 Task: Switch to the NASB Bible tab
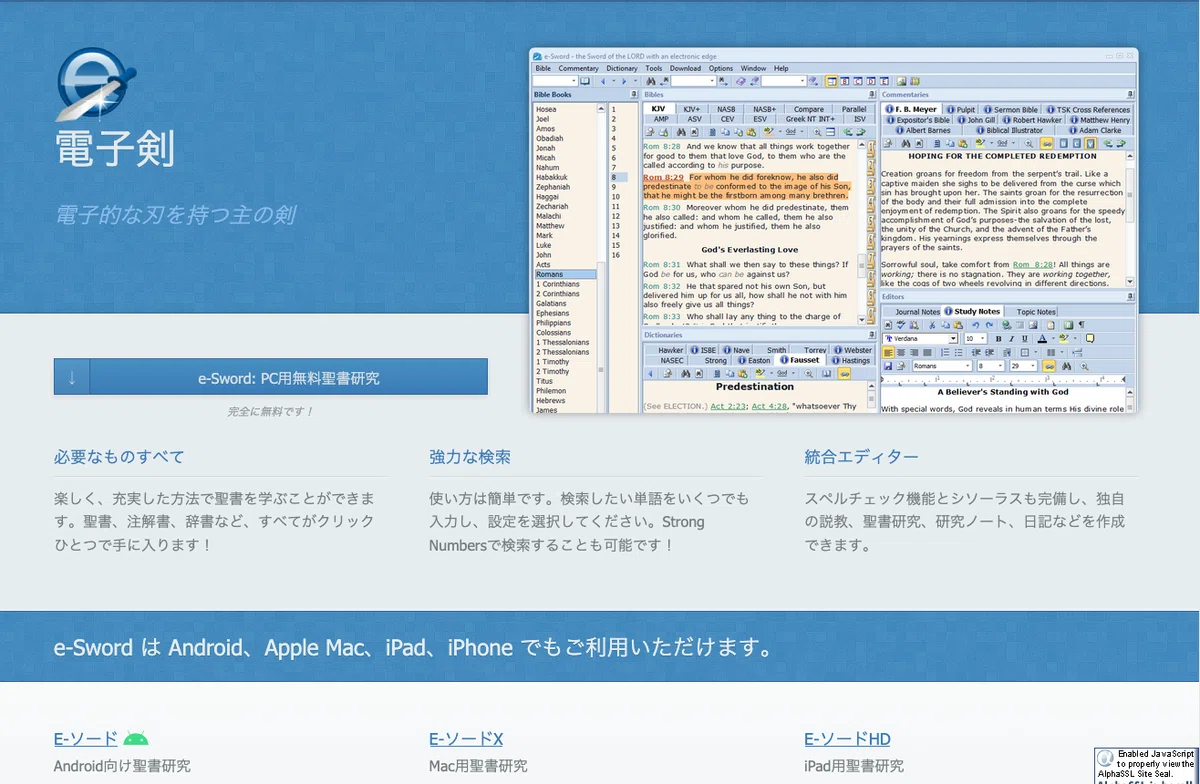tap(726, 109)
